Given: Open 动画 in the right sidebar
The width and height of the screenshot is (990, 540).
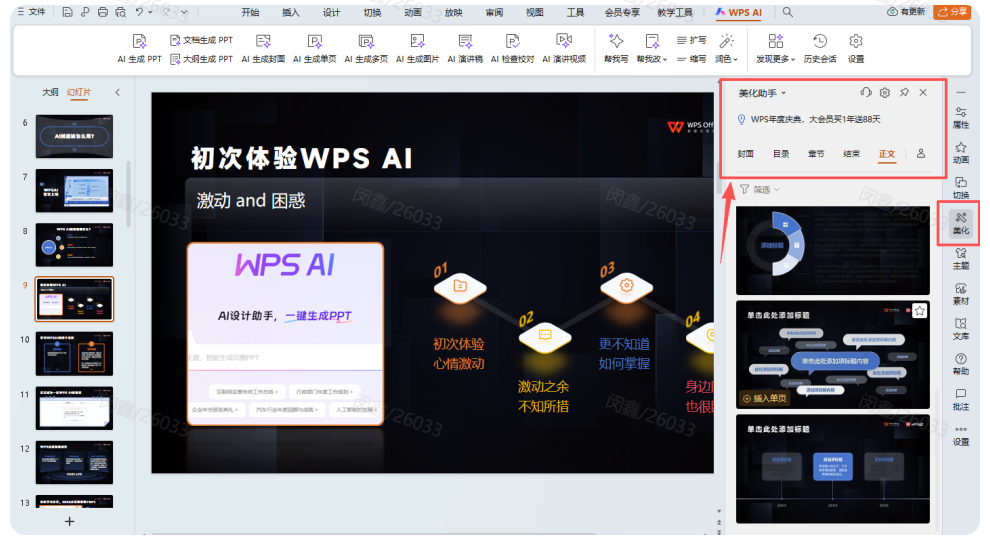Looking at the screenshot, I should point(961,153).
